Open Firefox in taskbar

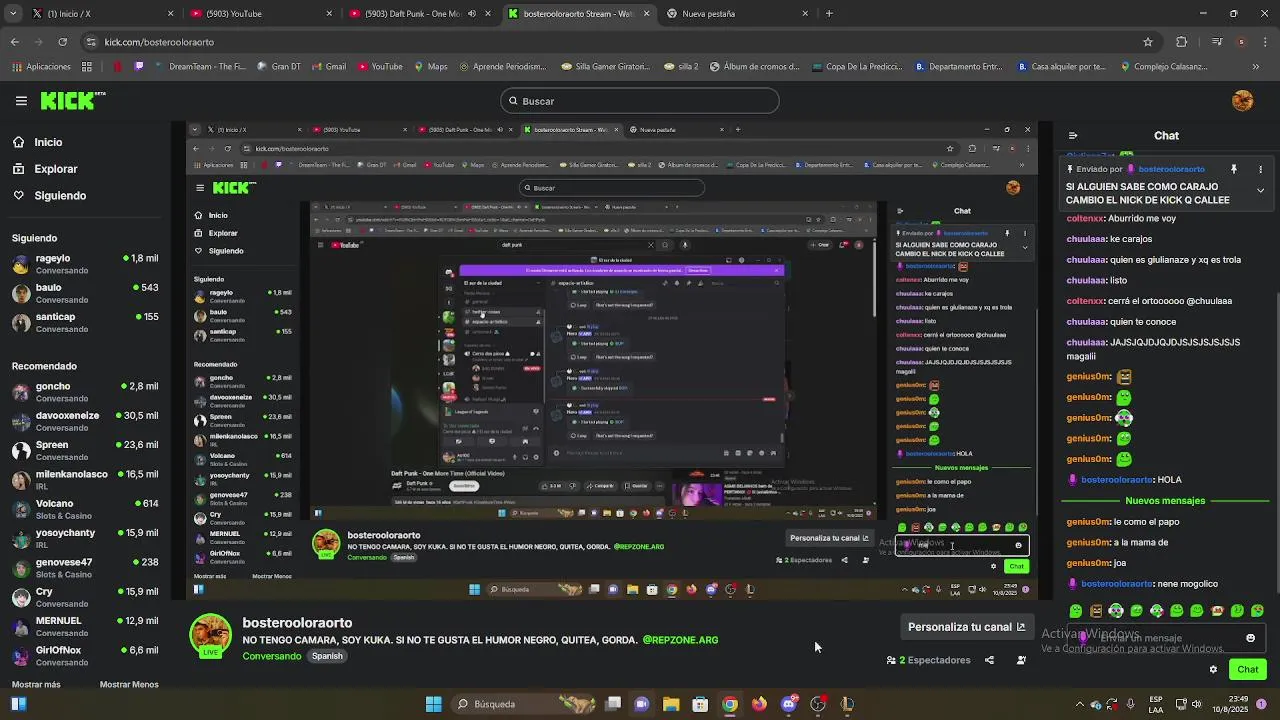click(759, 704)
